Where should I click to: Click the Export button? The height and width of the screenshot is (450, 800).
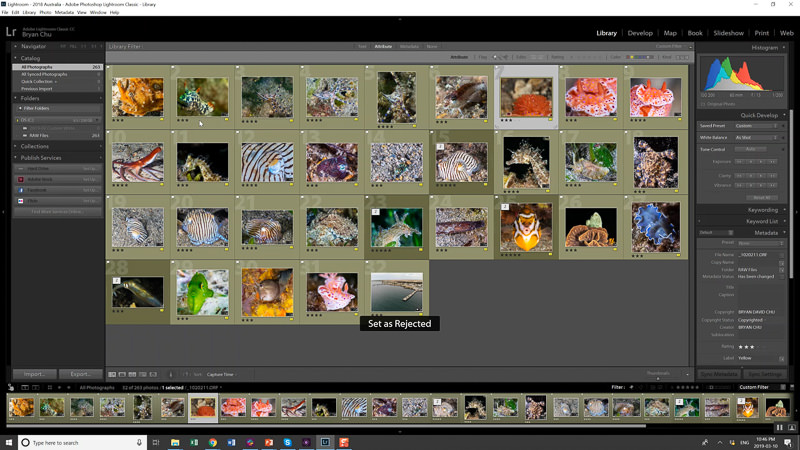[80, 374]
